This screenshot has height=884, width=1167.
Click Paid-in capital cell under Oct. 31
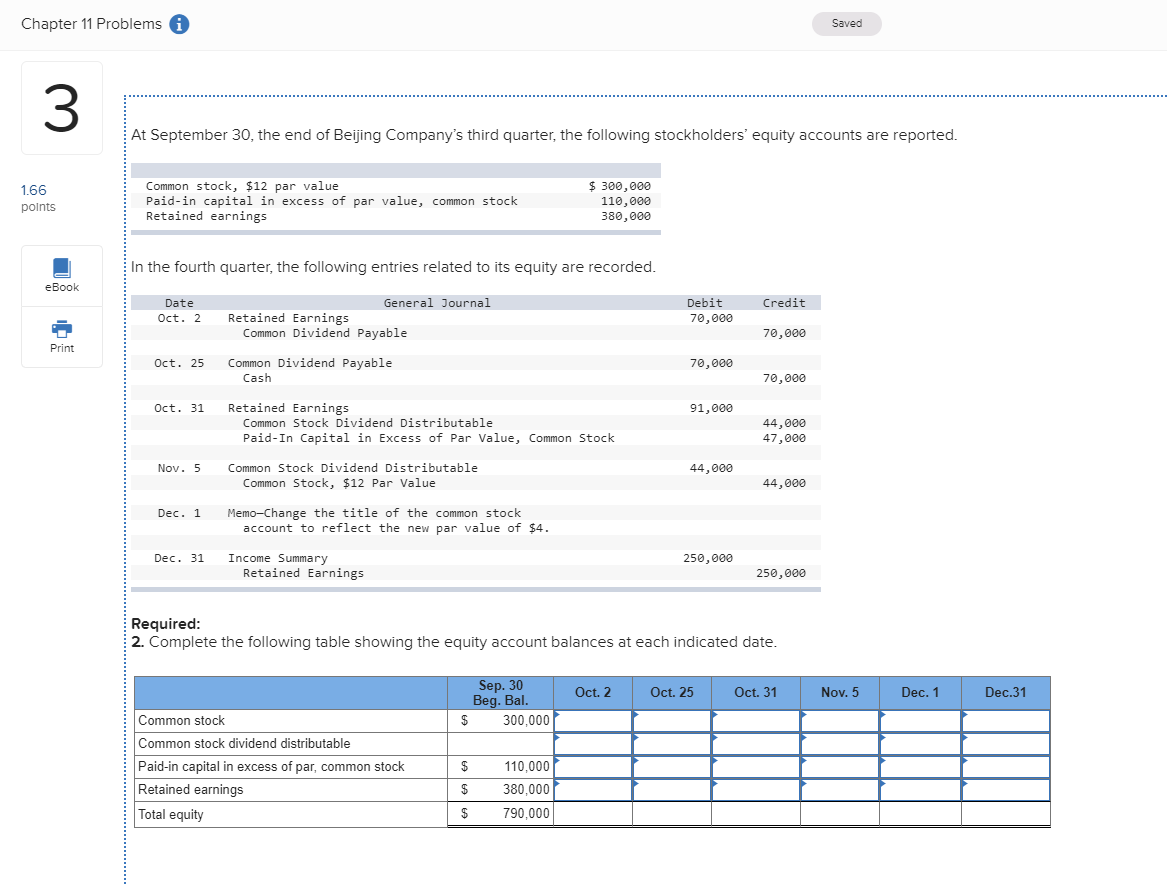pyautogui.click(x=755, y=767)
